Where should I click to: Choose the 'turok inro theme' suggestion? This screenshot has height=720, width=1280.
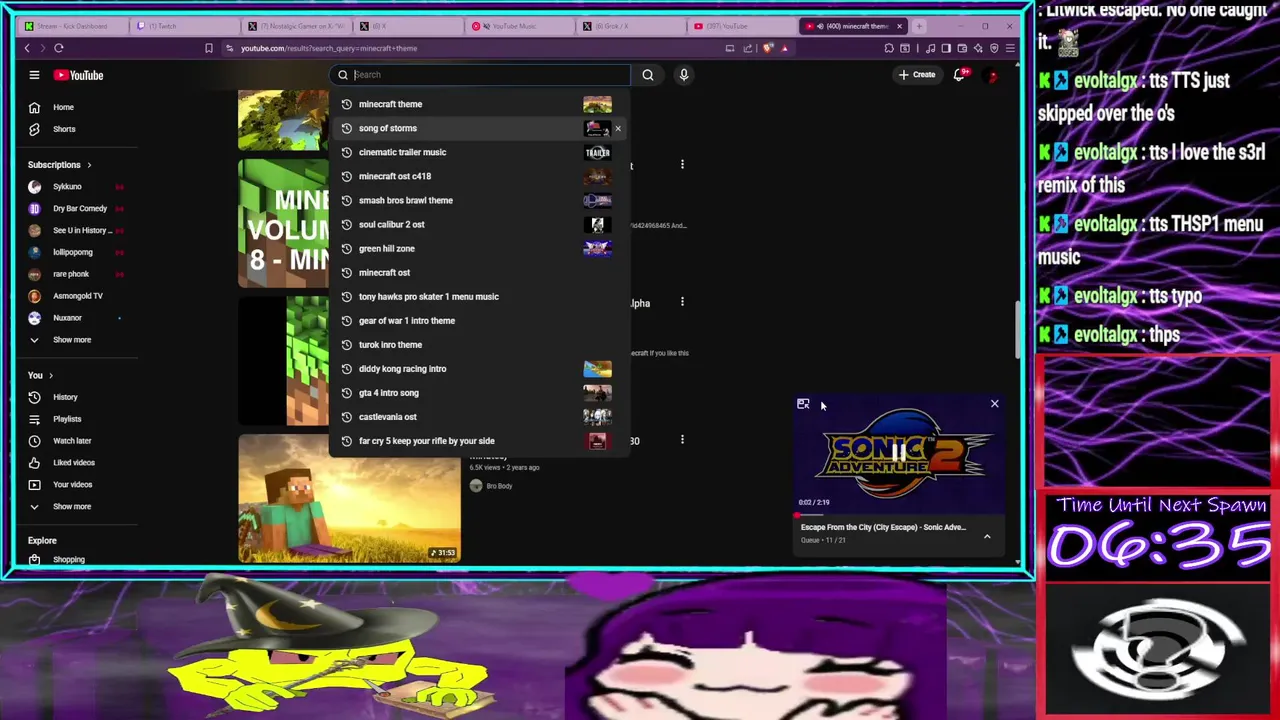(x=479, y=345)
